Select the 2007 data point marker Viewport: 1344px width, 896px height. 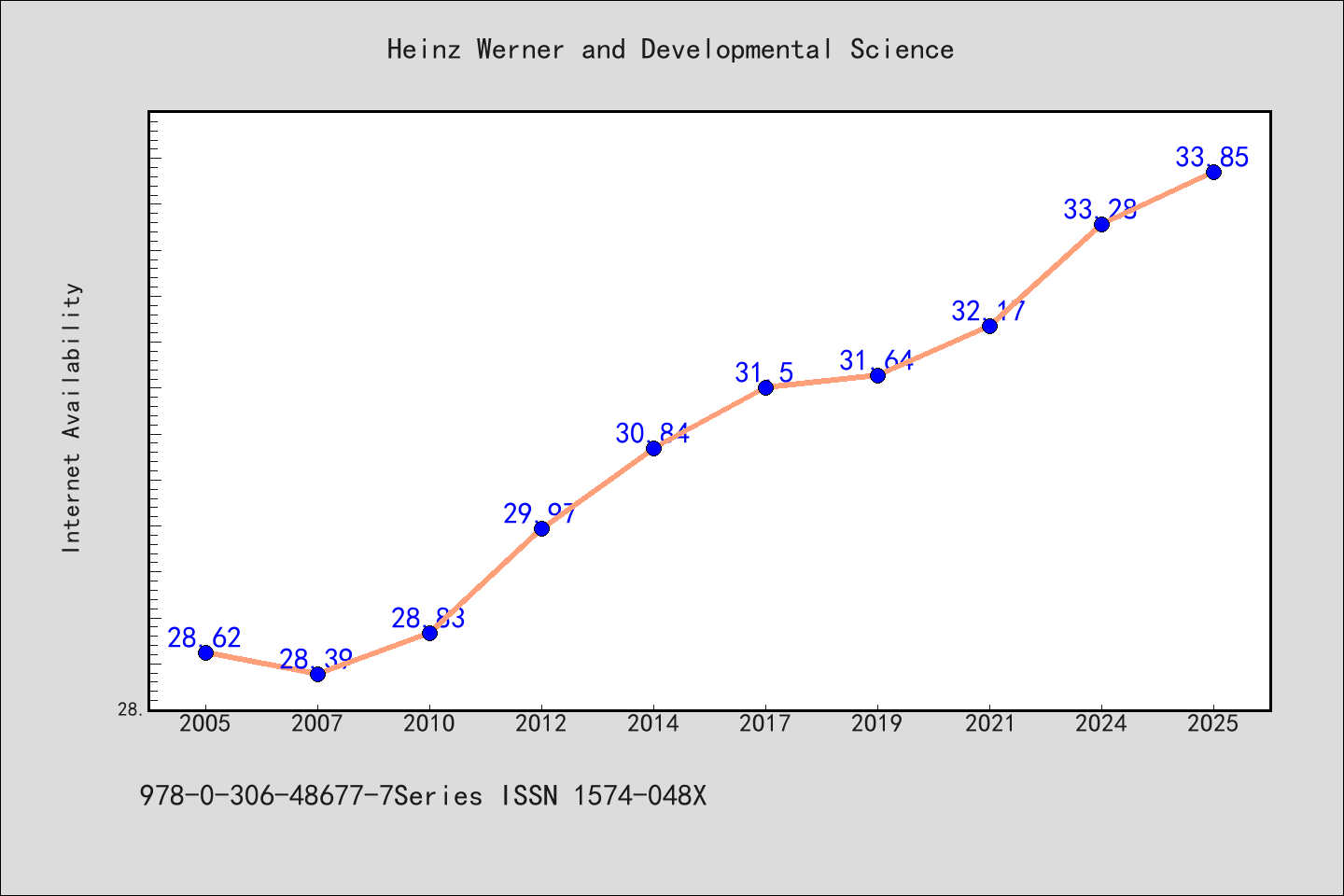pyautogui.click(x=317, y=674)
